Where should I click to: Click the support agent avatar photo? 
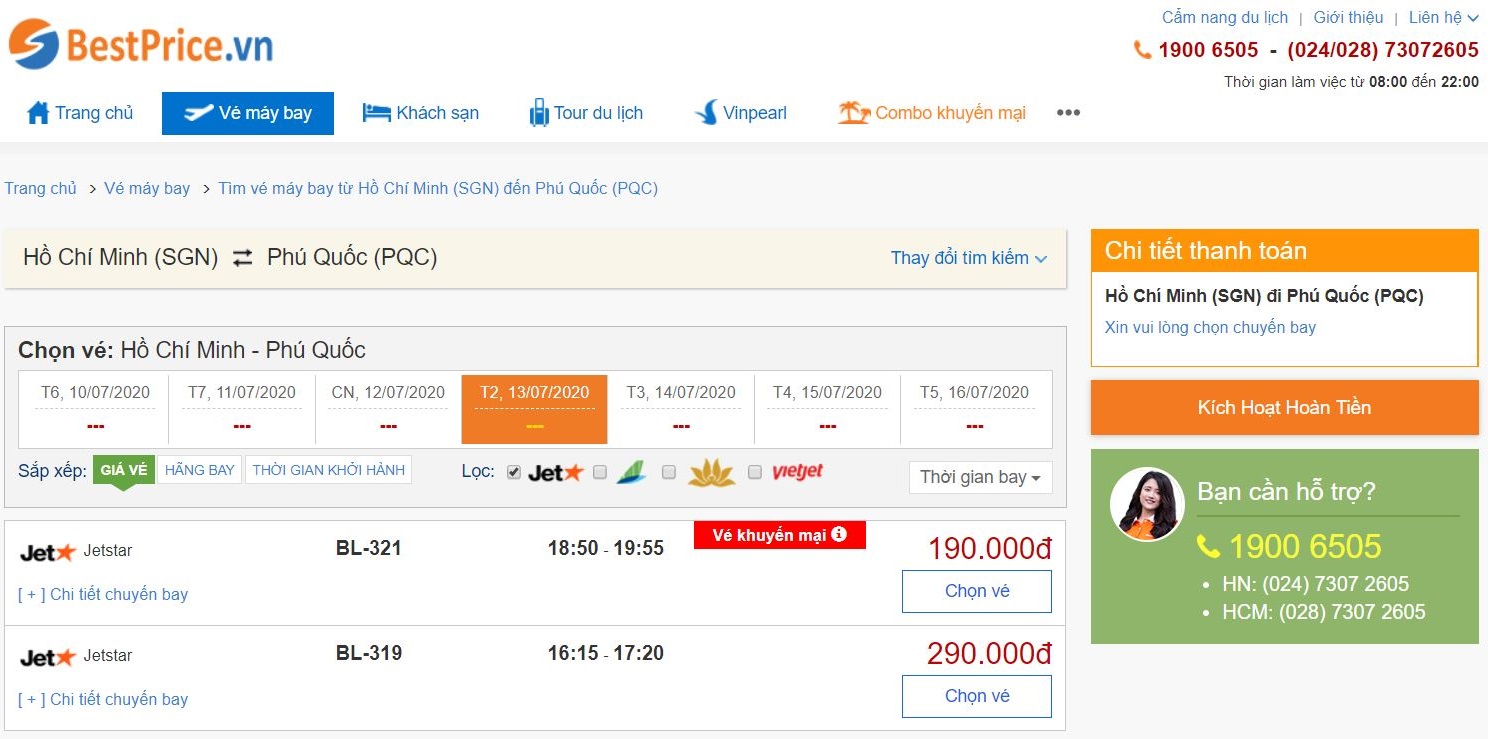(x=1147, y=504)
